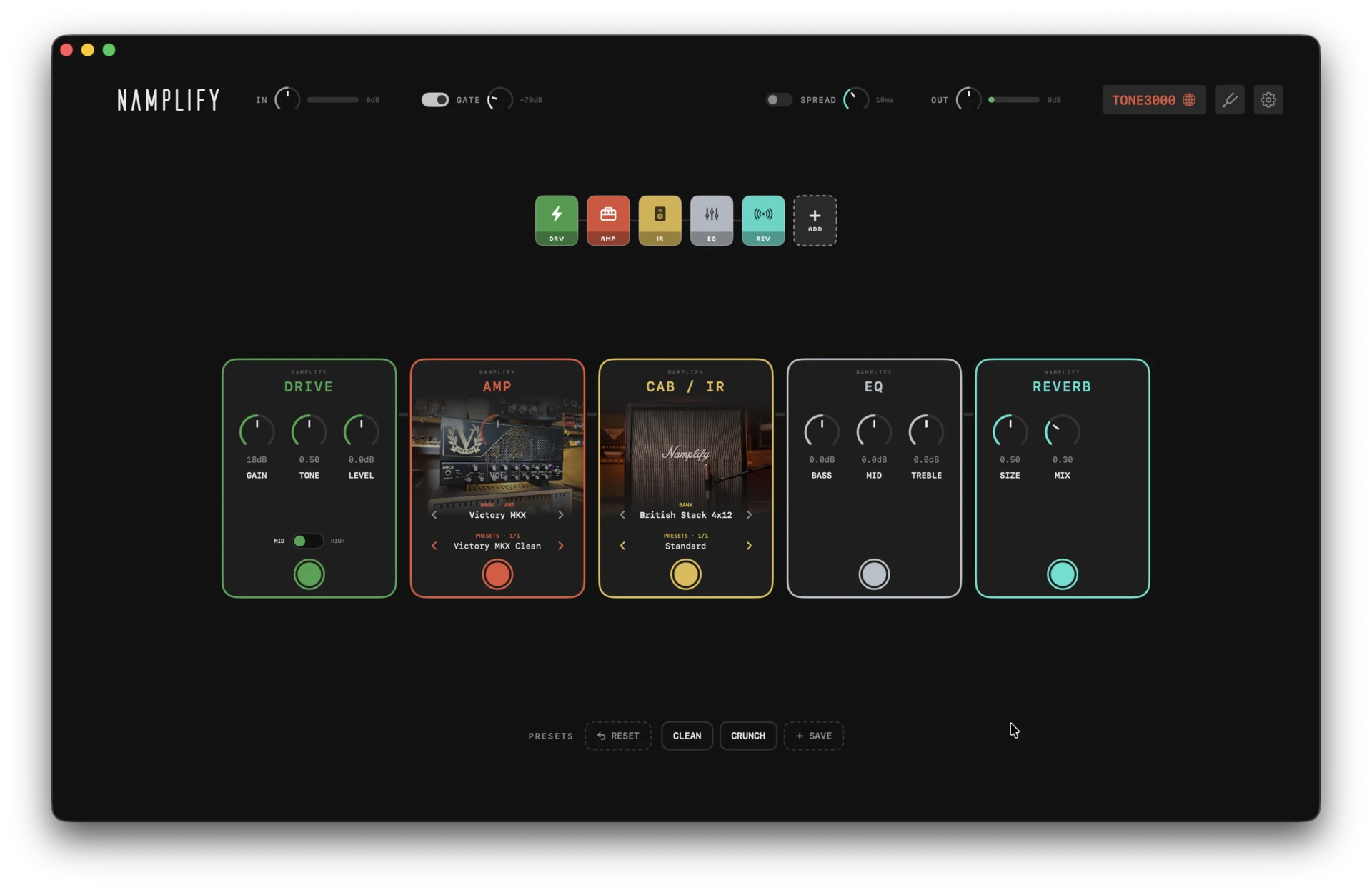Bypass Drive pedal with green footswitch
1372x890 pixels.
pyautogui.click(x=309, y=574)
